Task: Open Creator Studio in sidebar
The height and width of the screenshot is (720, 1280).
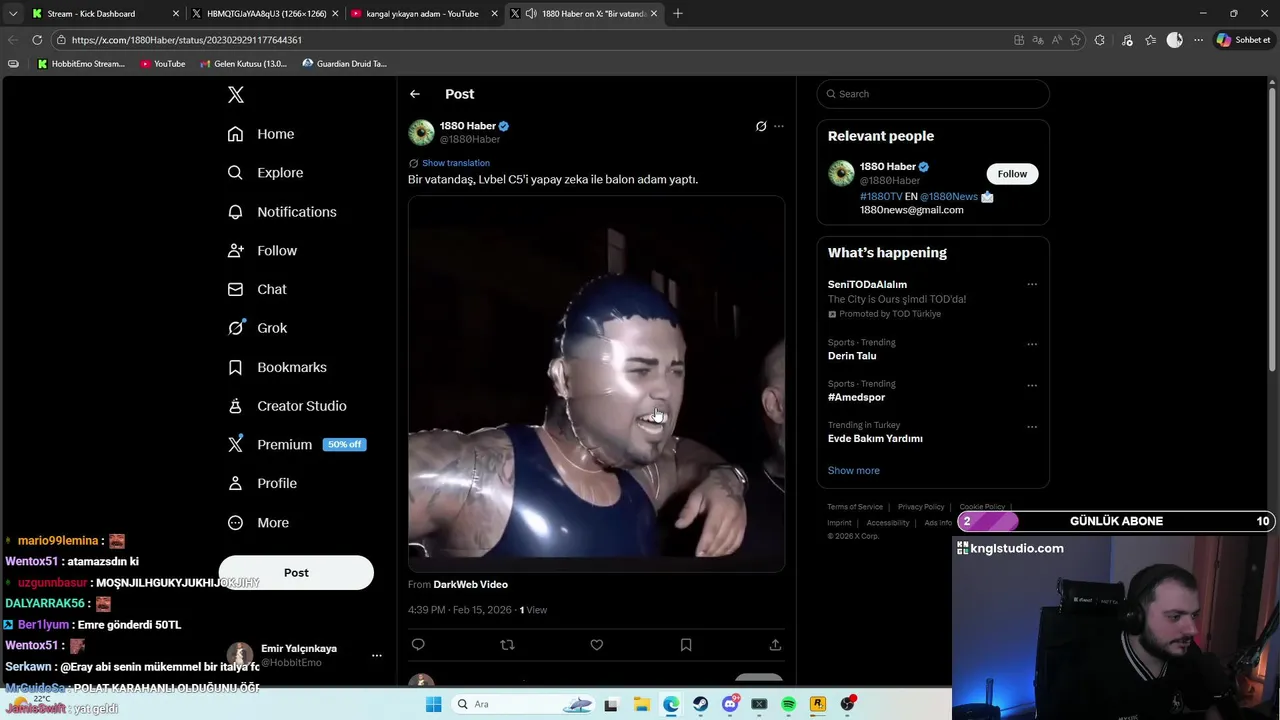Action: [287, 406]
